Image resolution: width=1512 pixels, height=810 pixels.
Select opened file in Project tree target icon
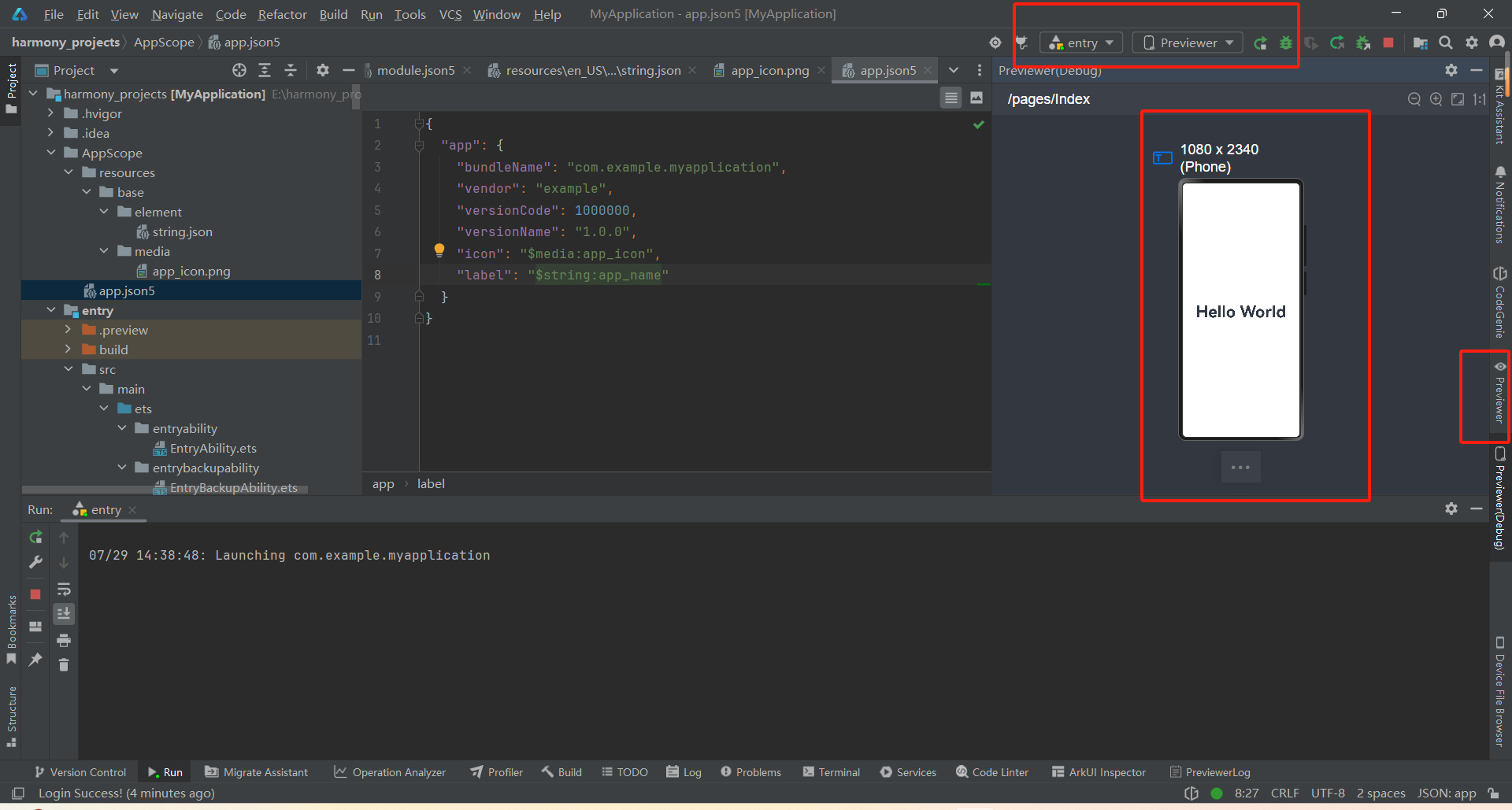point(239,70)
